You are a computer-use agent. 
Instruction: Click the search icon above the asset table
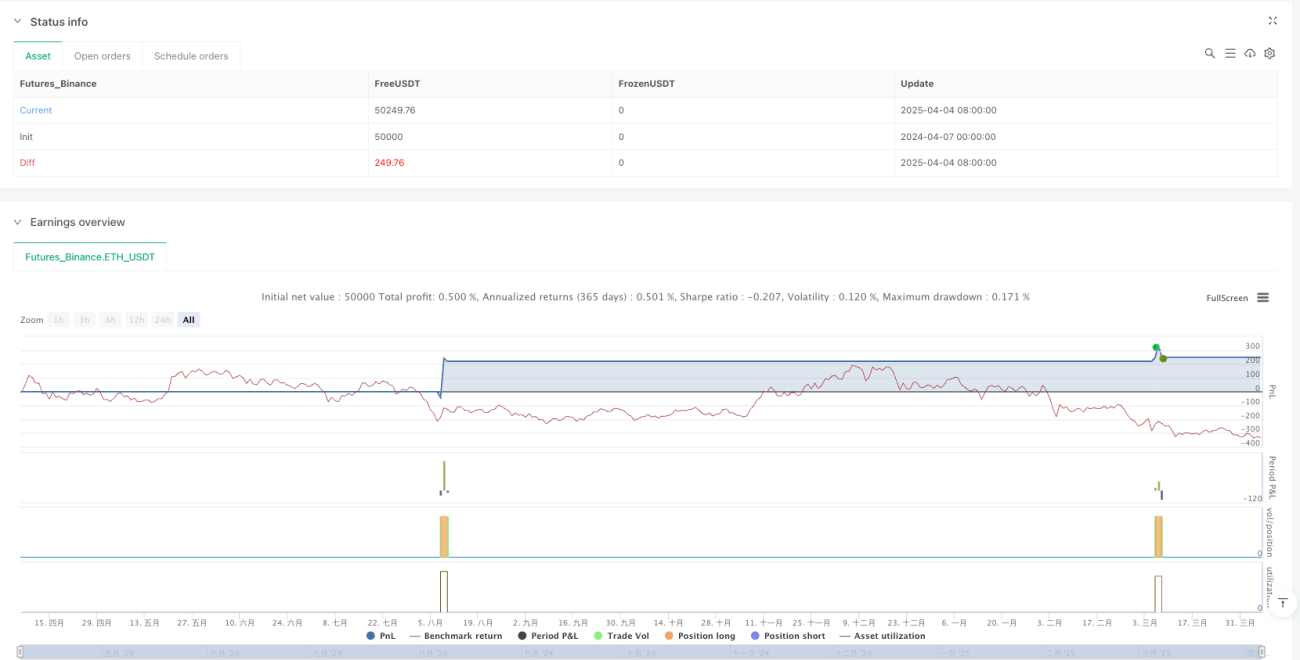[1210, 53]
